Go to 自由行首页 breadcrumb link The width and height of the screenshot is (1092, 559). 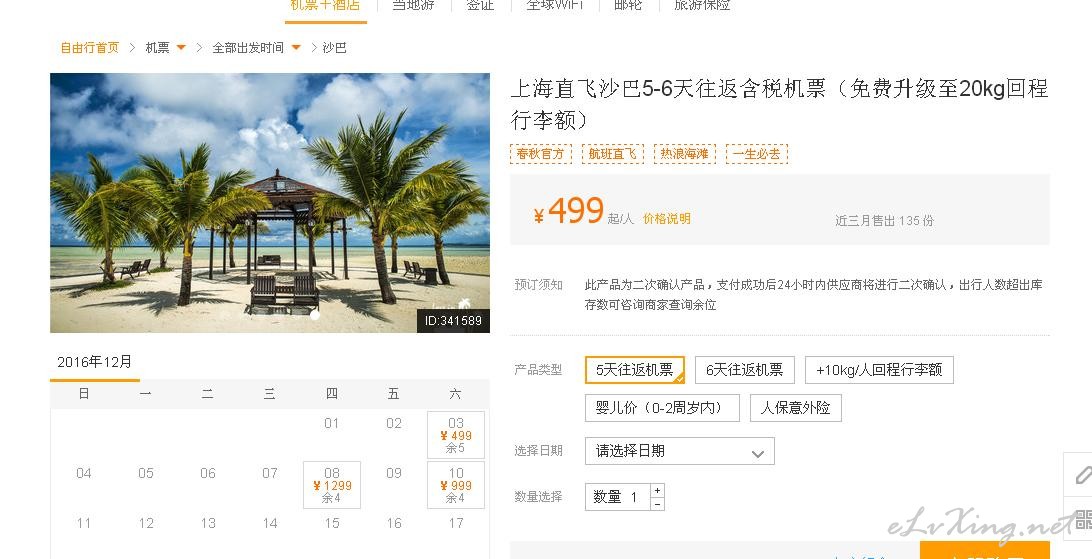(x=89, y=48)
